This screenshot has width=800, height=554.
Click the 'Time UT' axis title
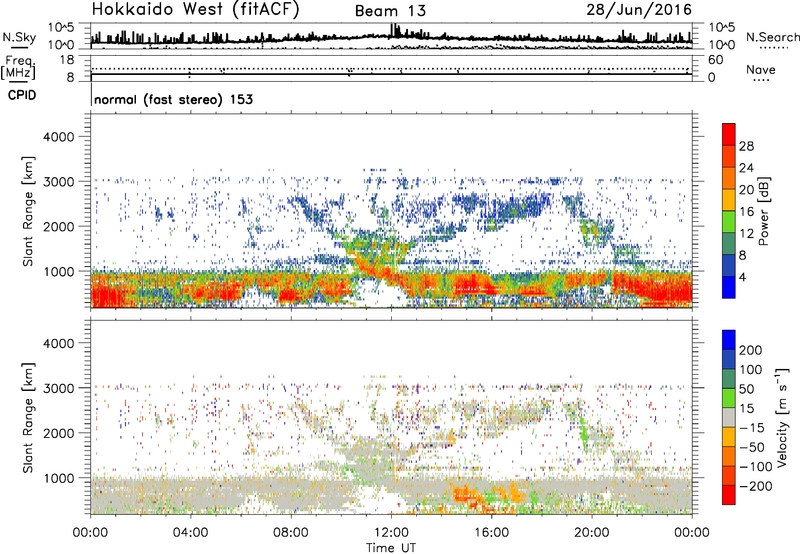click(x=391, y=548)
